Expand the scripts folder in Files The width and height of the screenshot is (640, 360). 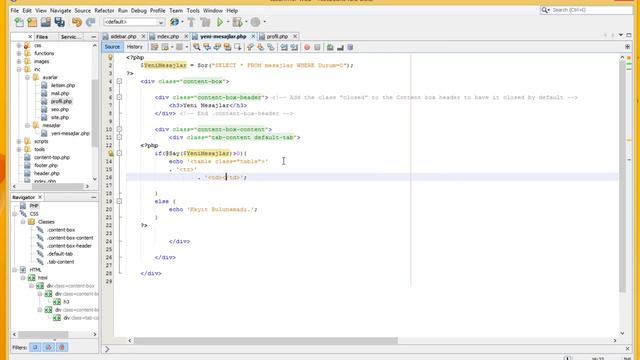[19, 141]
